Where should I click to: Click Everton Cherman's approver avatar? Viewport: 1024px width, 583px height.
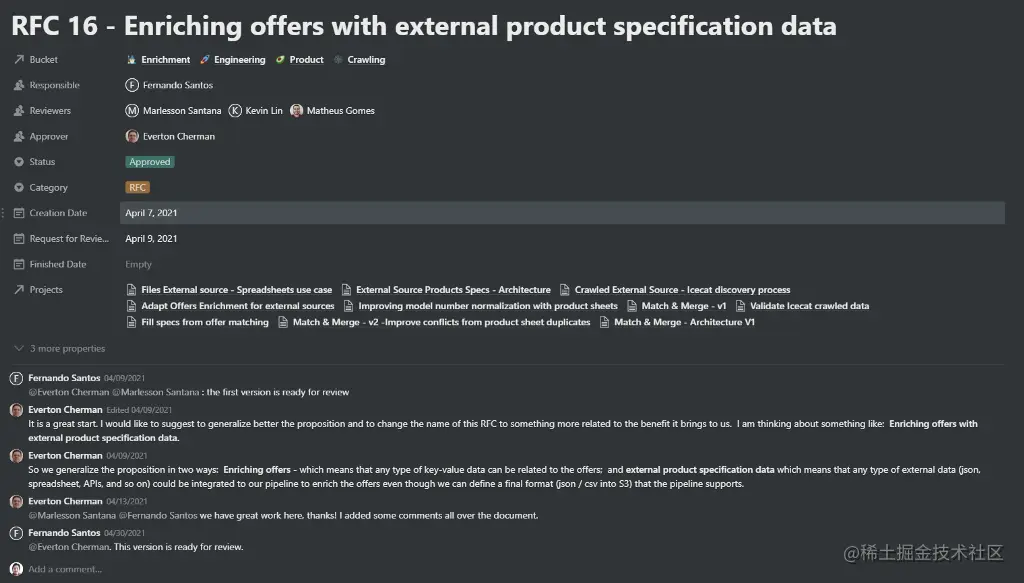[132, 136]
